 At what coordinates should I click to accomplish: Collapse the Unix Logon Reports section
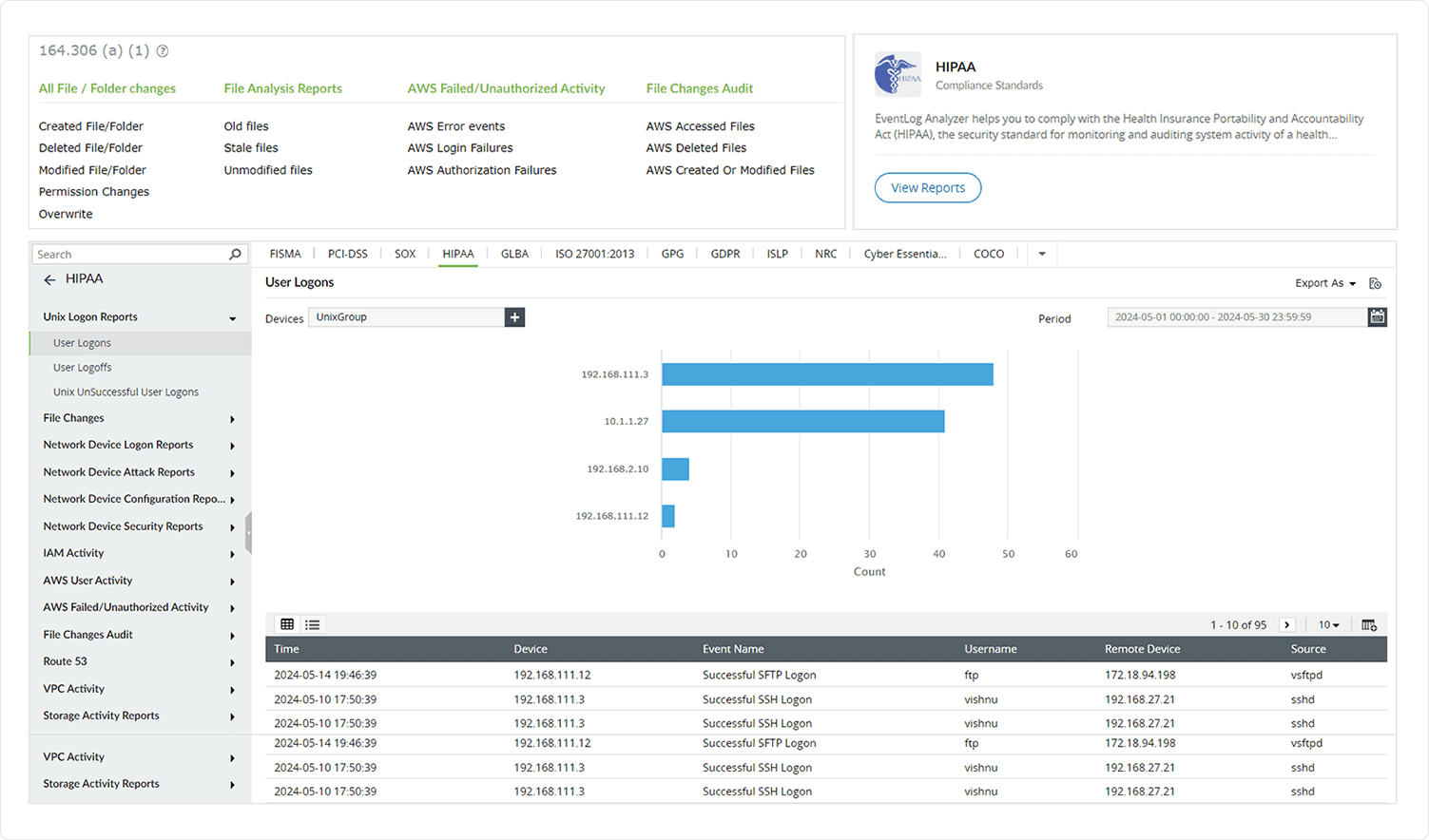232,316
